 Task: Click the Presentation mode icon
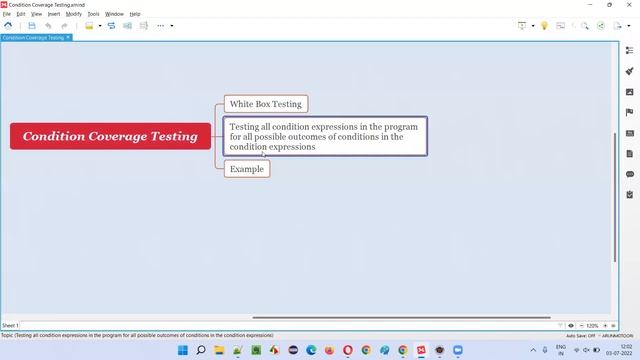[x=522, y=26]
